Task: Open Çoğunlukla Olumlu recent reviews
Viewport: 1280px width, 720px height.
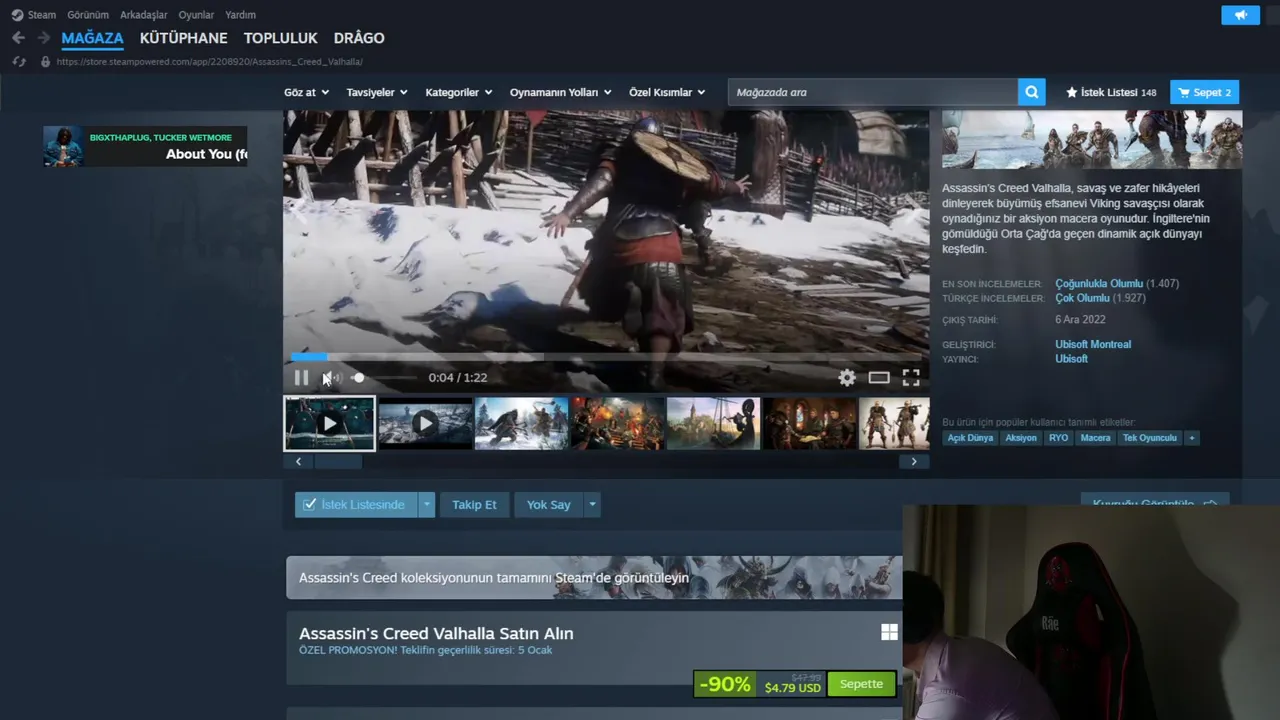Action: pos(1099,284)
